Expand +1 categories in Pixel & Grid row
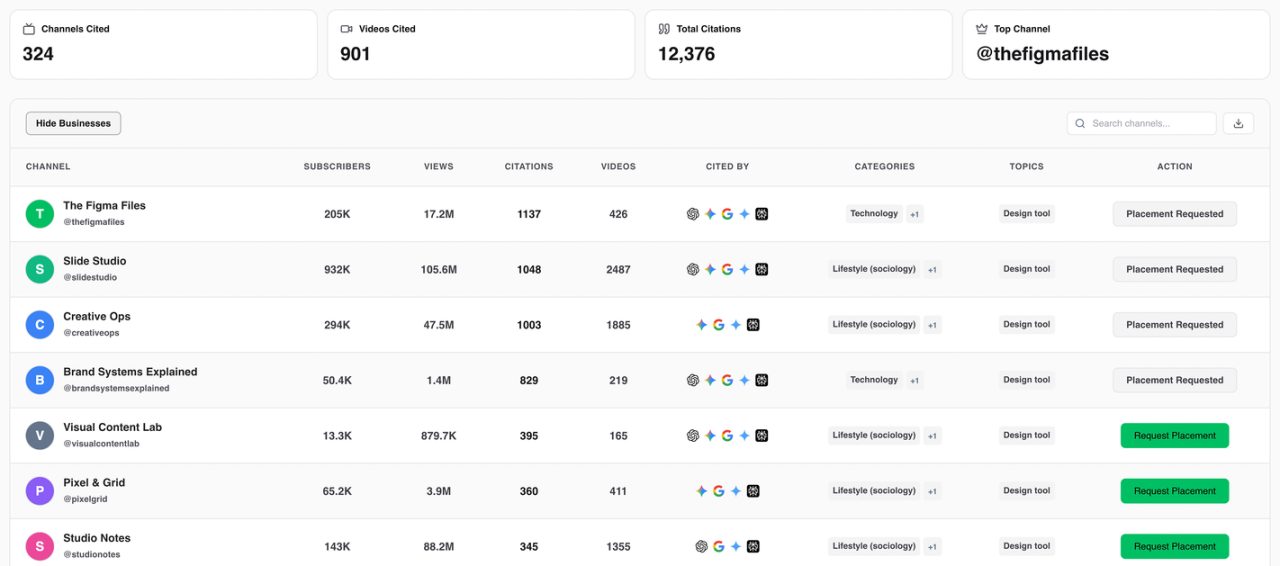 tap(932, 491)
